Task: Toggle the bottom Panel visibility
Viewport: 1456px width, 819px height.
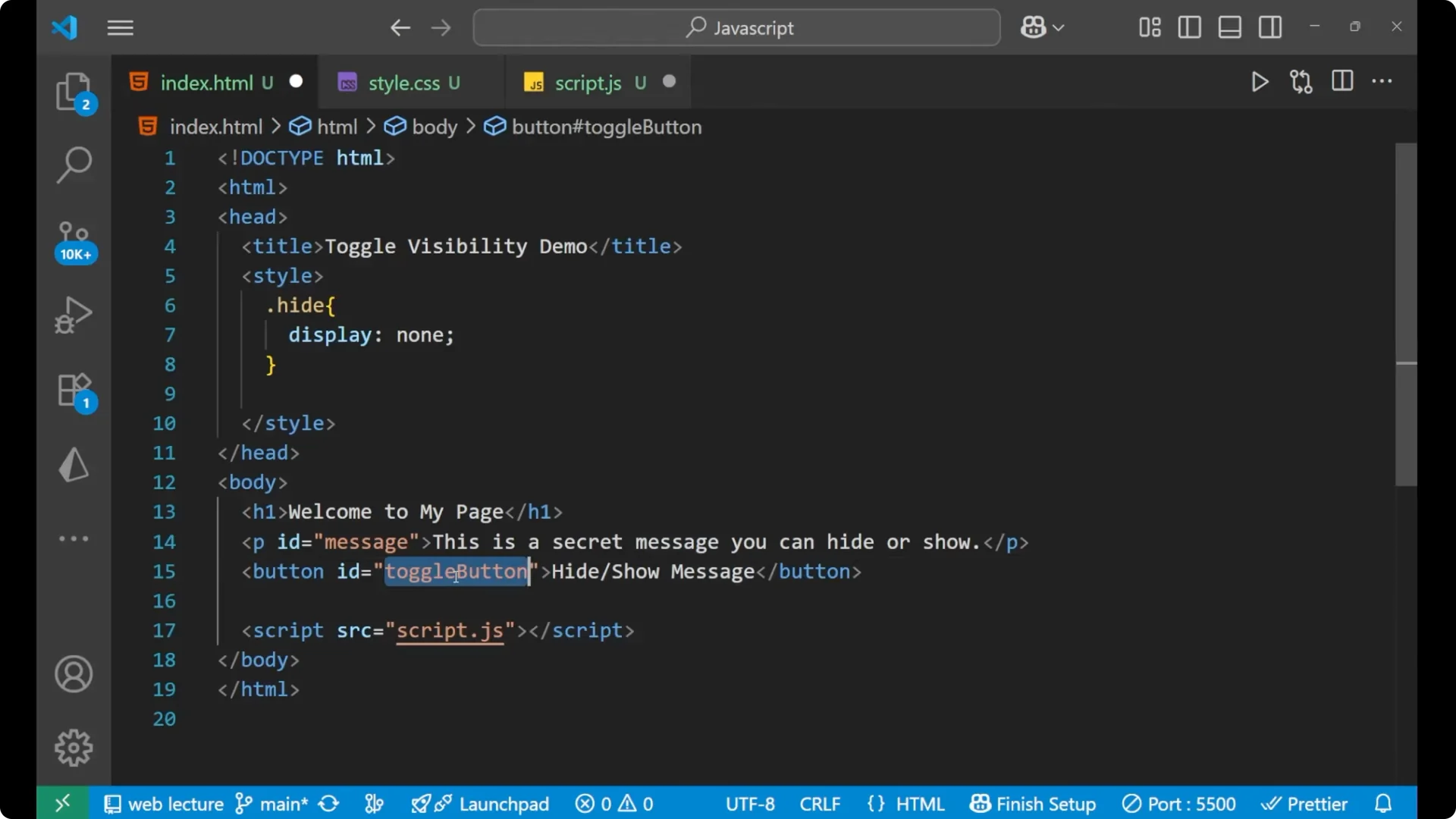Action: (x=1229, y=27)
